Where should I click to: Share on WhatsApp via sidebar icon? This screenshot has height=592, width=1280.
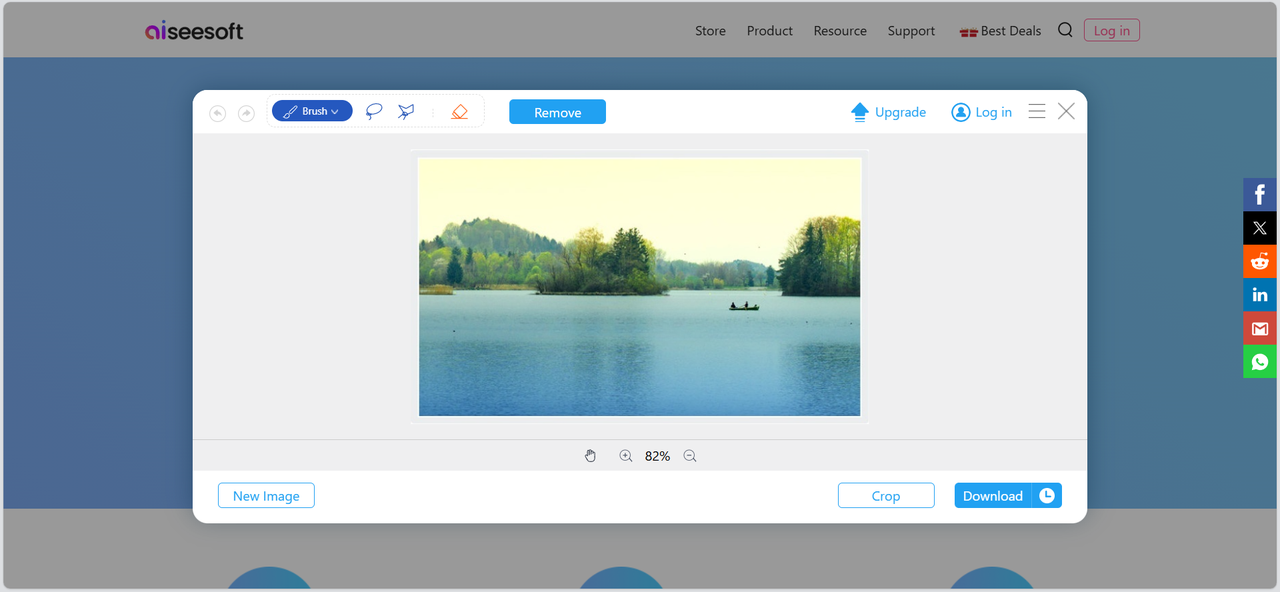1260,361
